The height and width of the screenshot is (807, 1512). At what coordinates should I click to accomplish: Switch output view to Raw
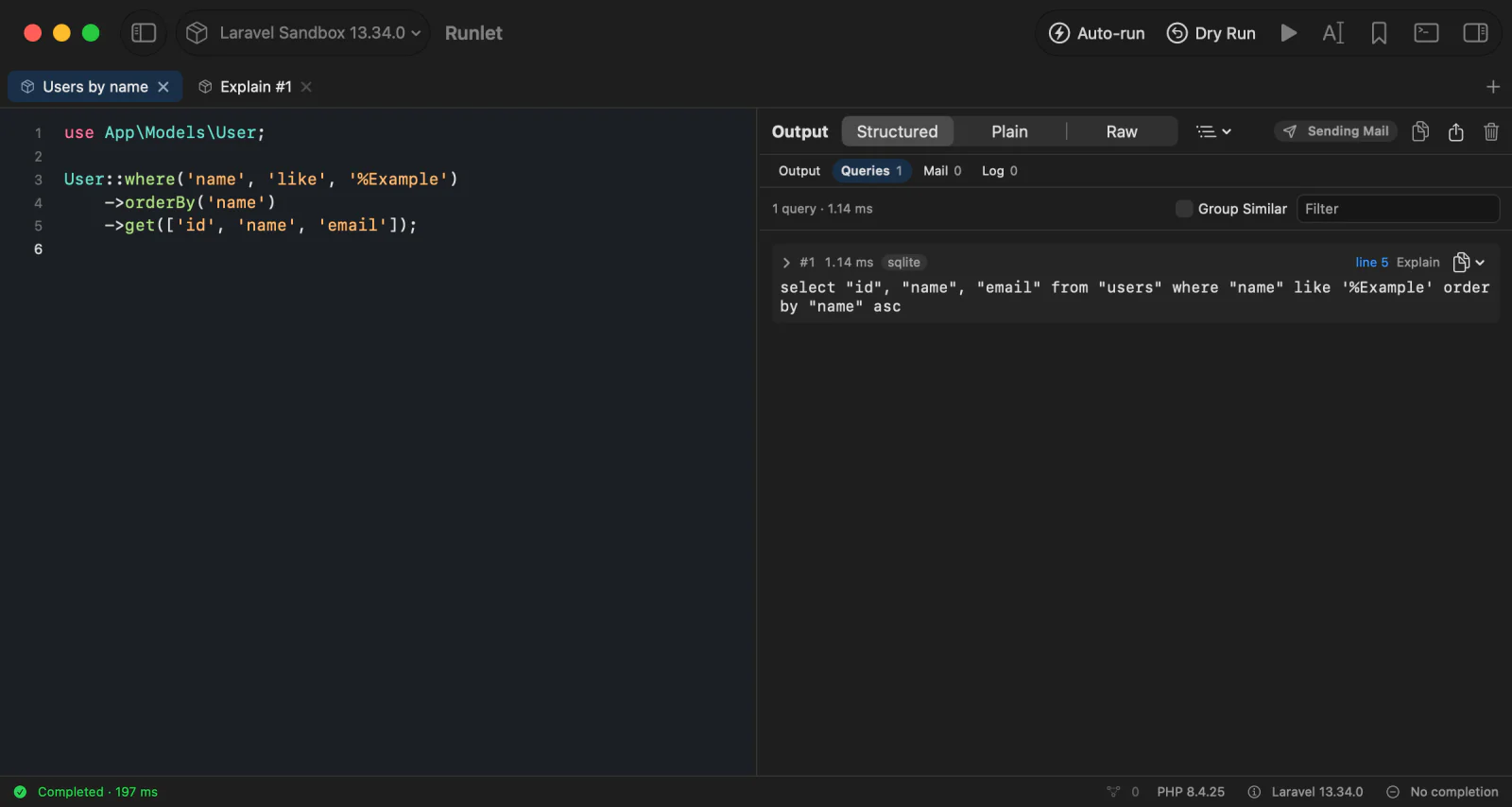pyautogui.click(x=1122, y=131)
